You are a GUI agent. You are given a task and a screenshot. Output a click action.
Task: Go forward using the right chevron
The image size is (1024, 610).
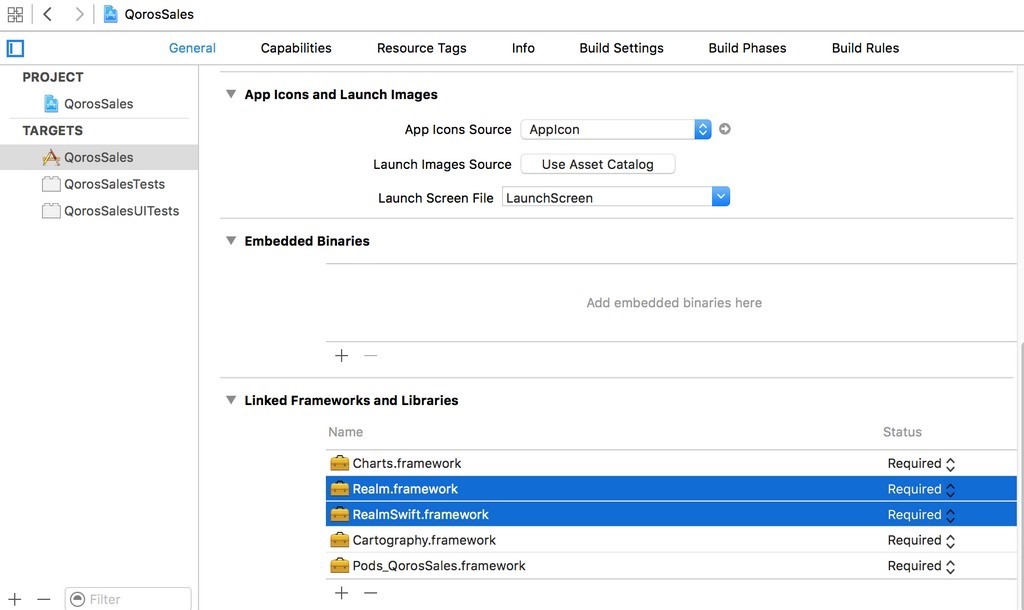pos(79,15)
